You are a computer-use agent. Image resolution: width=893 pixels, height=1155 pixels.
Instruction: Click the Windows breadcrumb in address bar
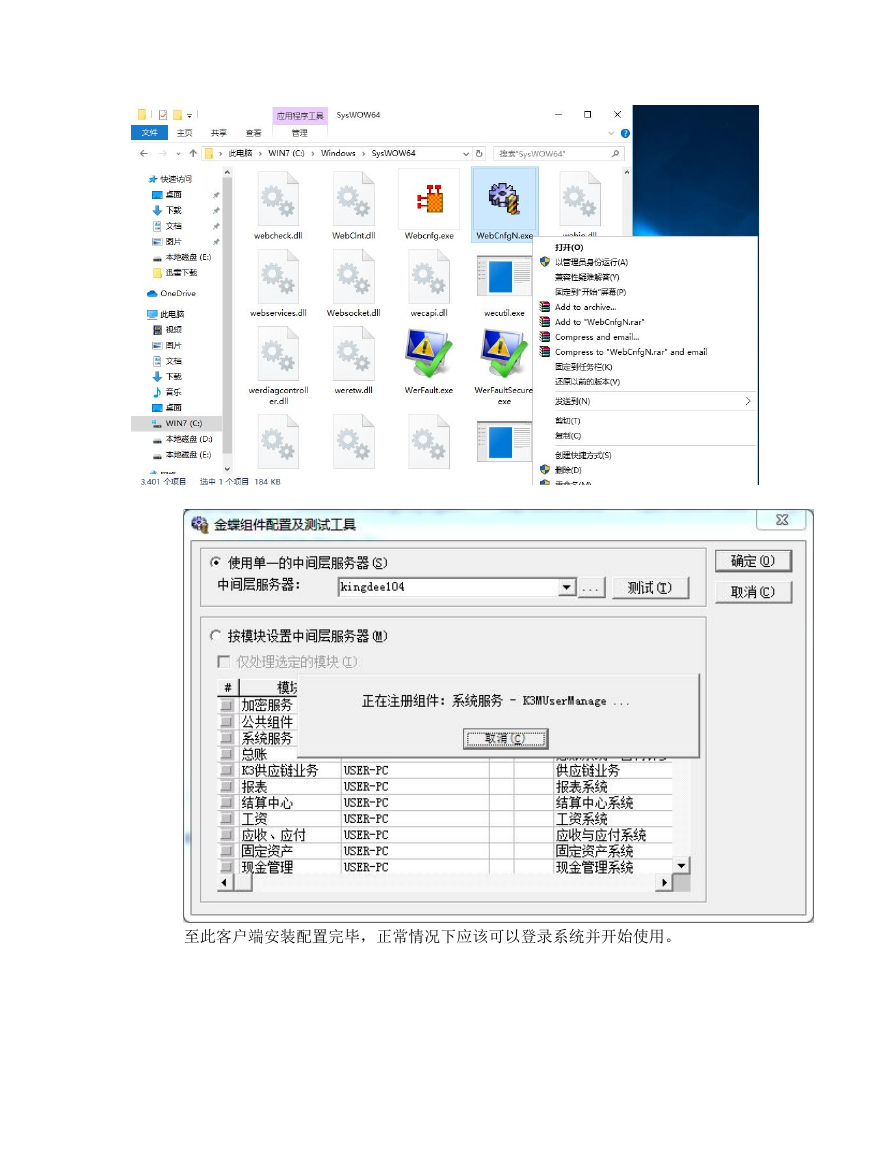coord(338,153)
